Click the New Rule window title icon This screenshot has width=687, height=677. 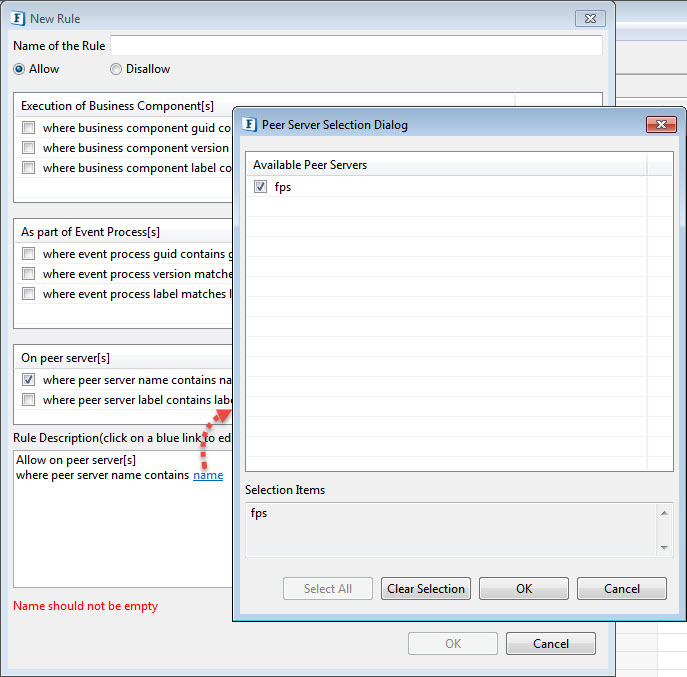[x=17, y=18]
